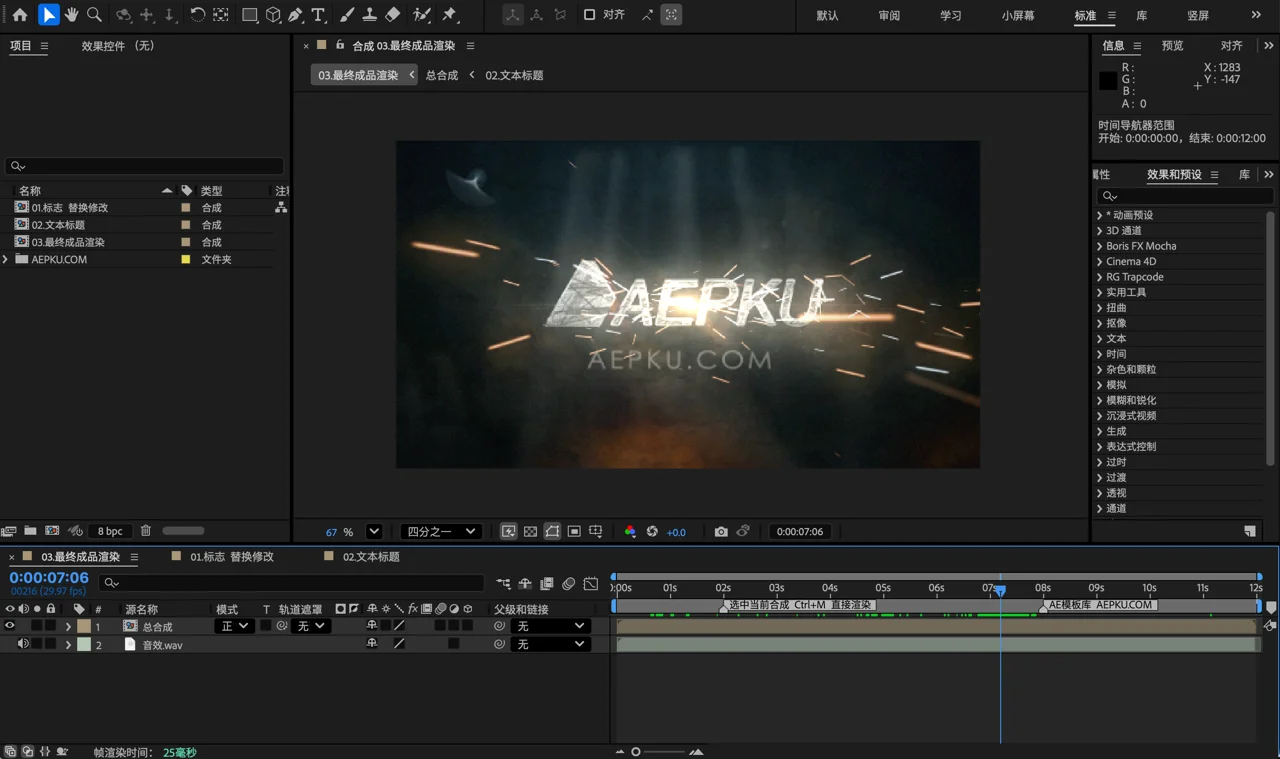Expand the AEPKU.COM folder in Project panel
1280x759 pixels.
pyautogui.click(x=6, y=259)
